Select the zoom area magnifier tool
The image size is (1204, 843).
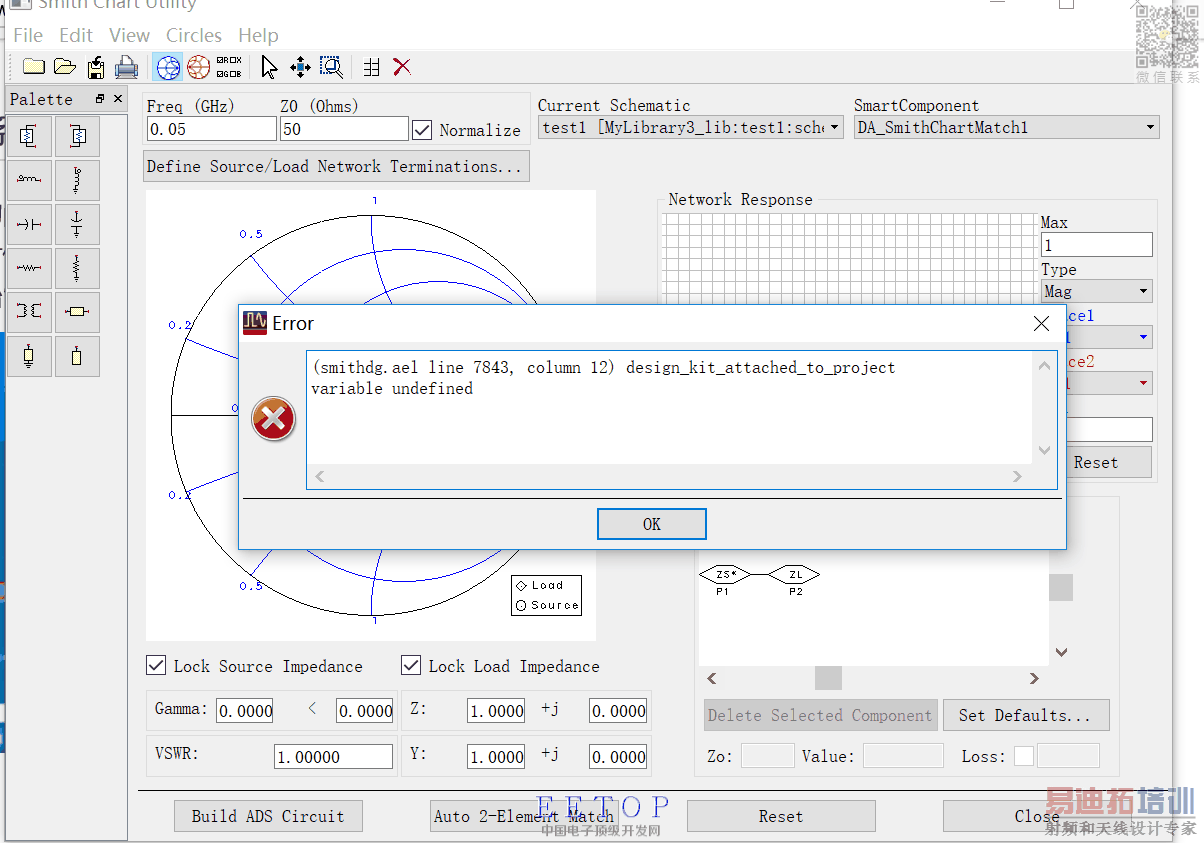pos(331,67)
